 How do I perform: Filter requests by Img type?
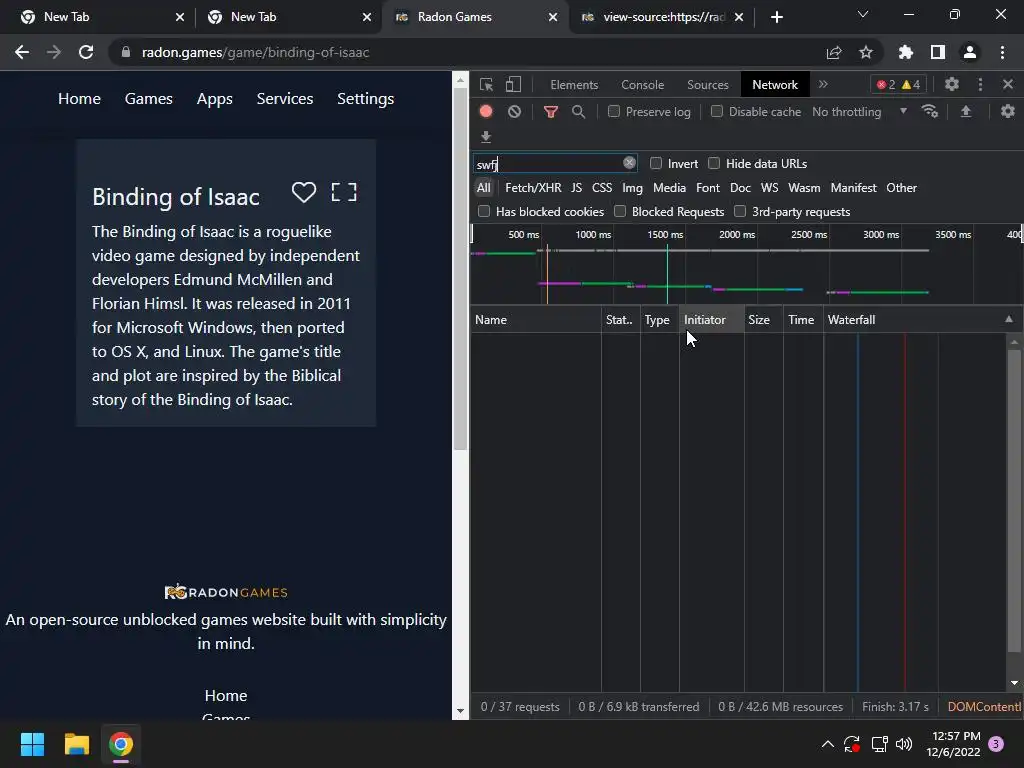point(632,187)
